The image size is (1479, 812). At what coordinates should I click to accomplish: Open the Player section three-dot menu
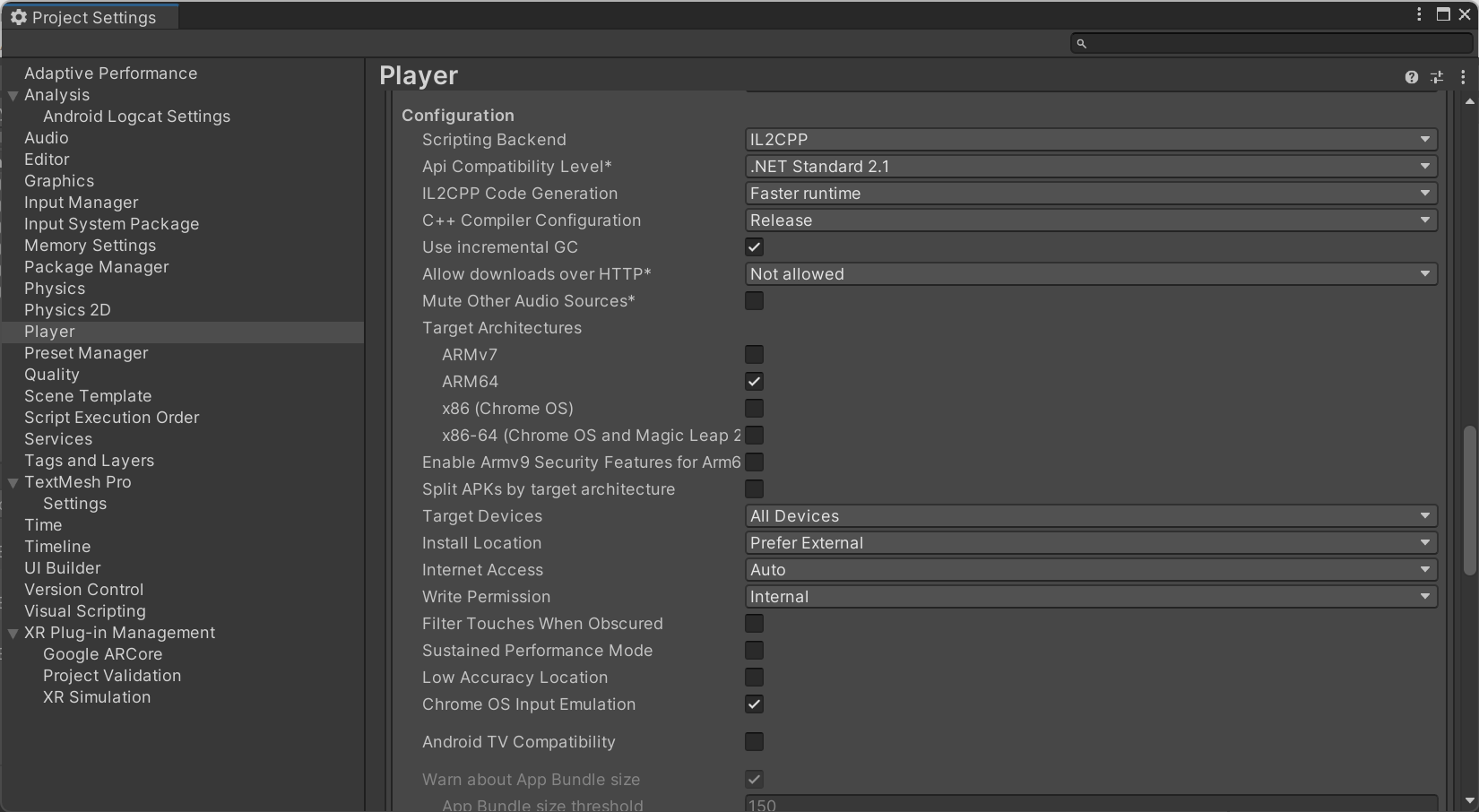(1463, 77)
